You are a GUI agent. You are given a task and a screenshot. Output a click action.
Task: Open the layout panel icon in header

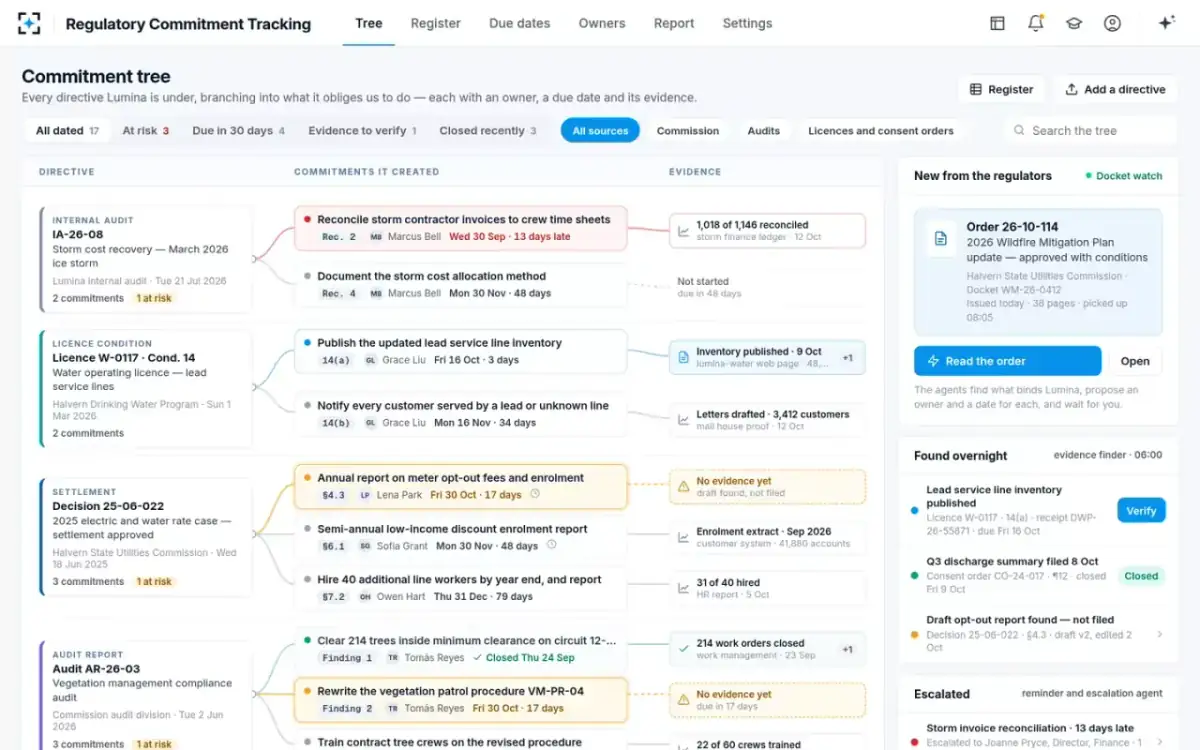point(997,23)
